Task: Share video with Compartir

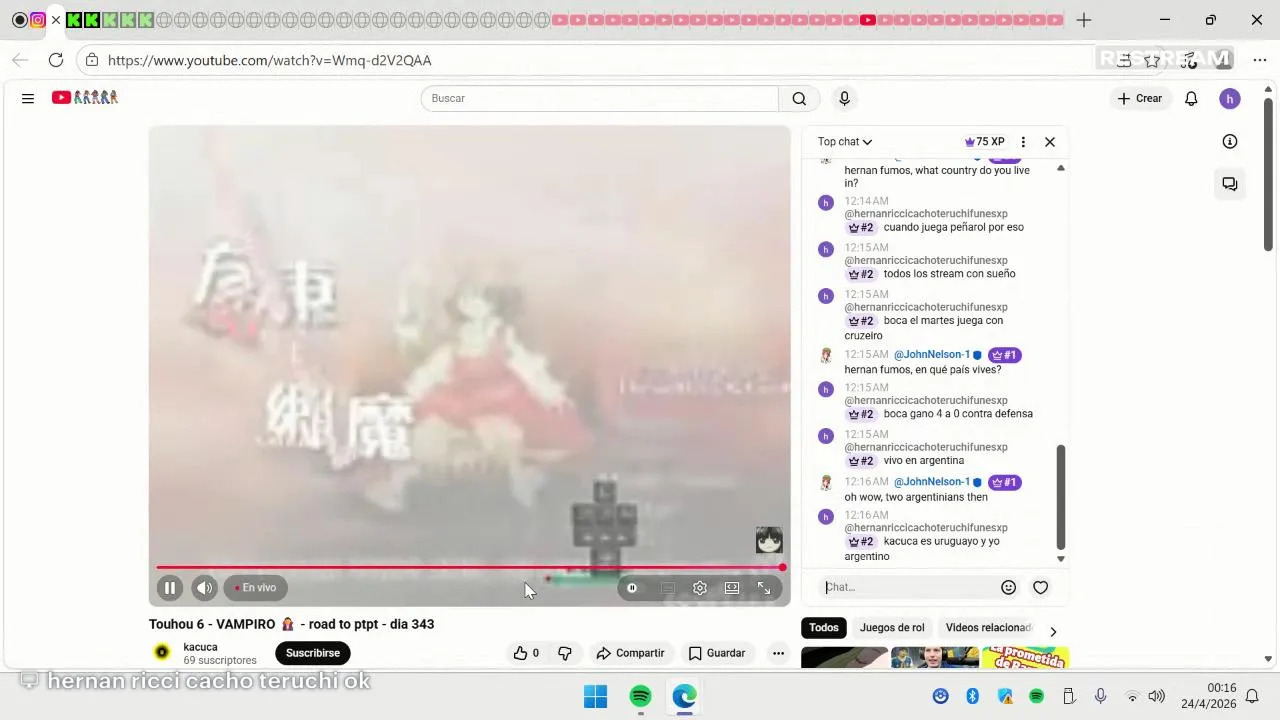Action: click(x=630, y=653)
